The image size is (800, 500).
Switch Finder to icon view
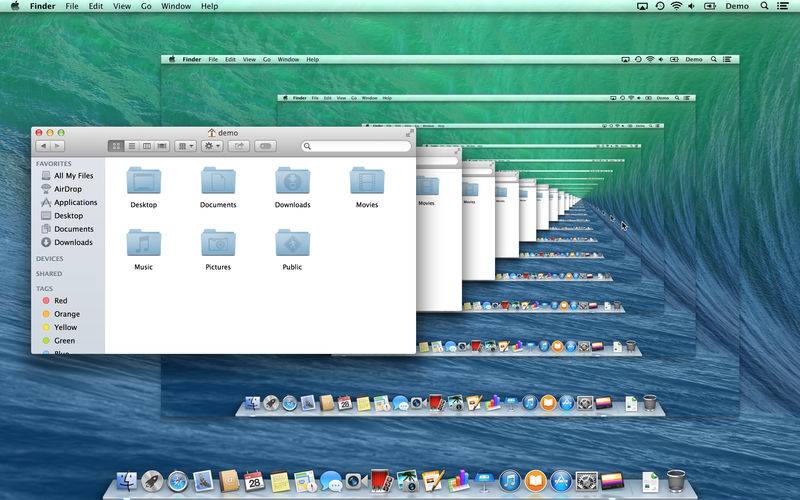pyautogui.click(x=116, y=146)
